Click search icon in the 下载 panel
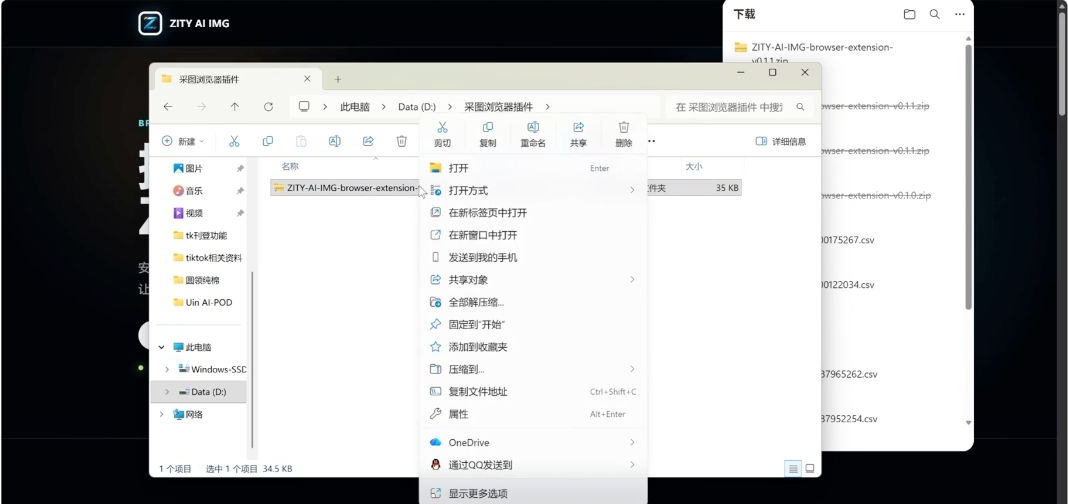The height and width of the screenshot is (504, 1068). [x=934, y=14]
